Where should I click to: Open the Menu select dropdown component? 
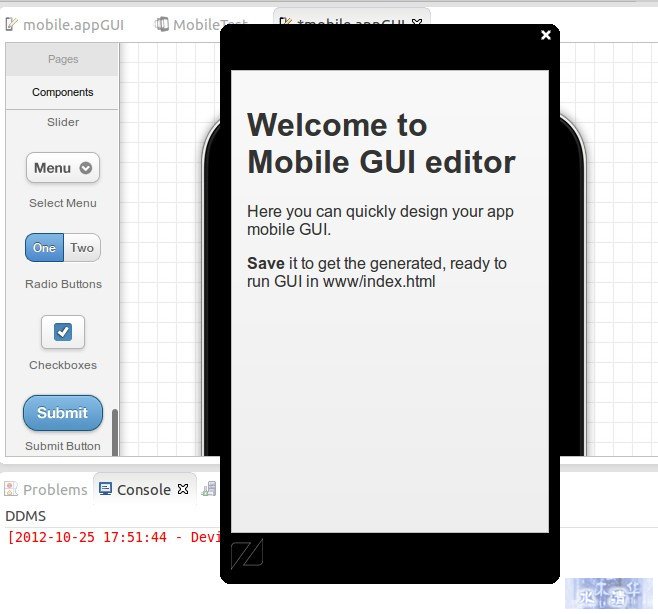[63, 168]
